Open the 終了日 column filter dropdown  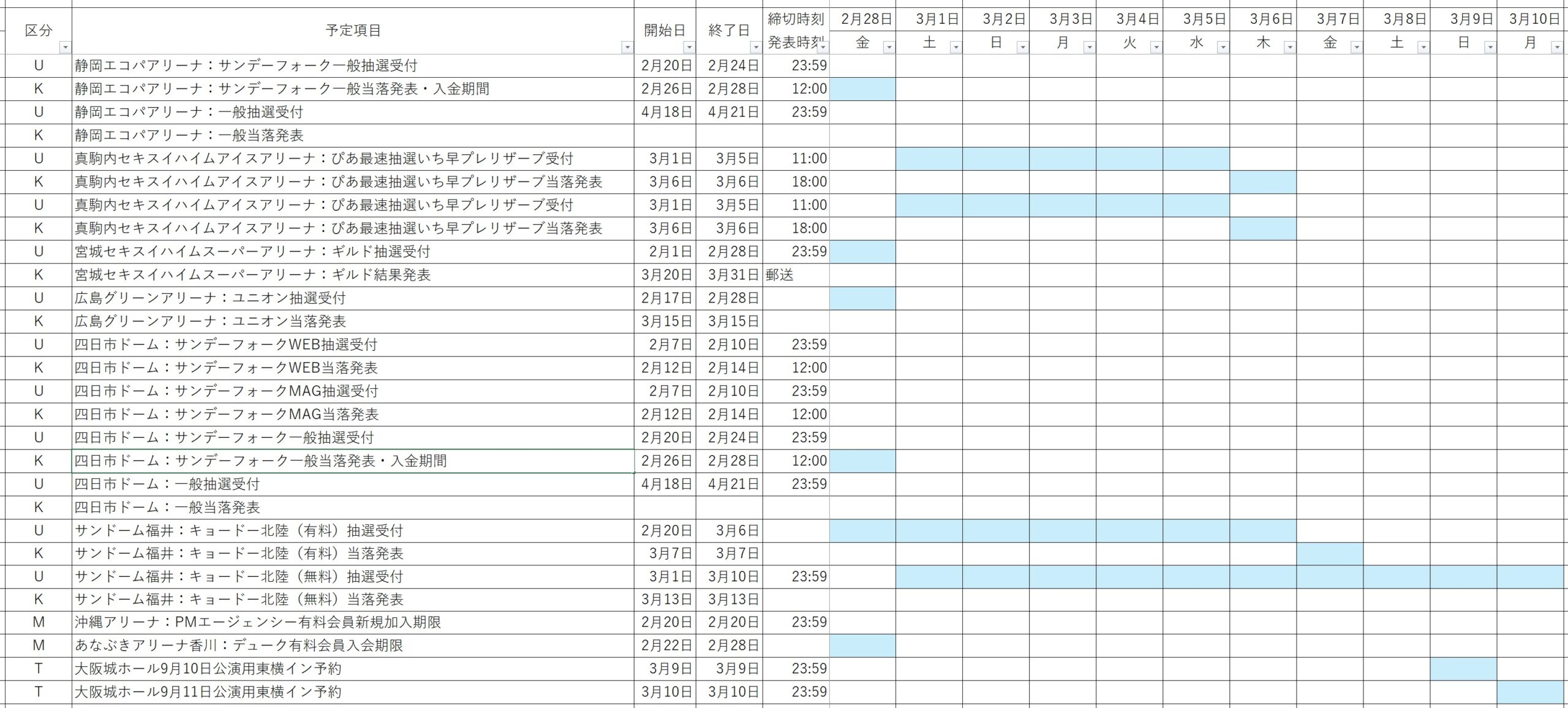click(x=756, y=47)
